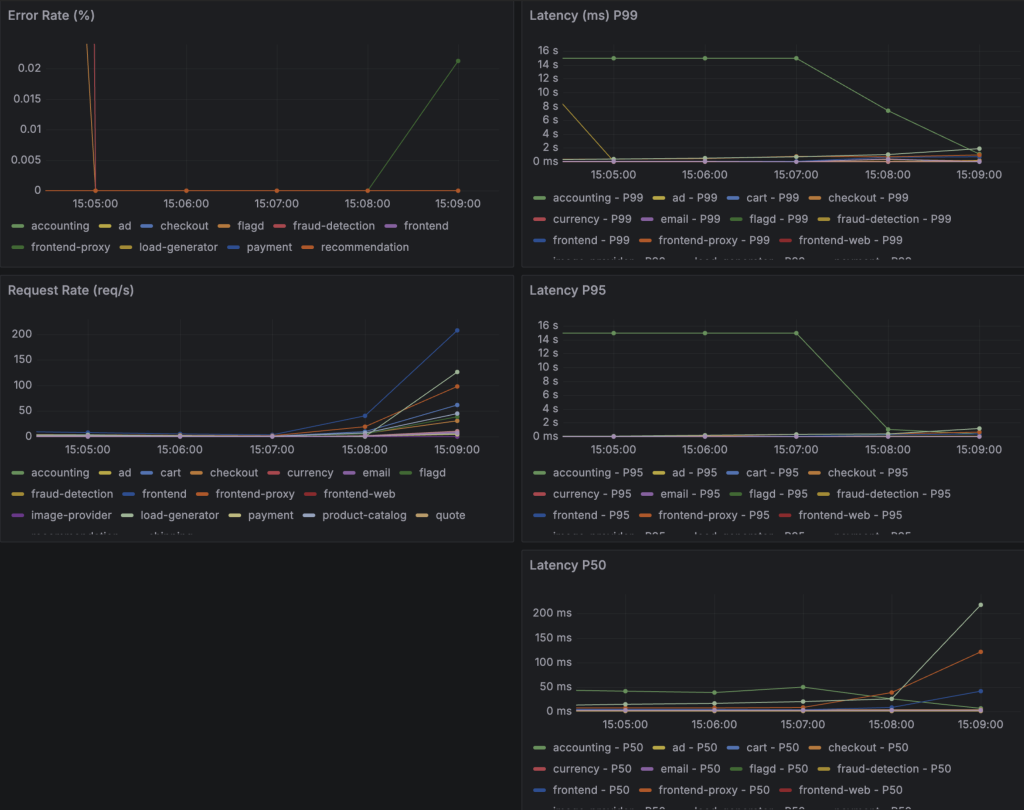This screenshot has height=810, width=1024.
Task: Open the Request Rate (req/s) panel title menu
Action: tap(72, 290)
